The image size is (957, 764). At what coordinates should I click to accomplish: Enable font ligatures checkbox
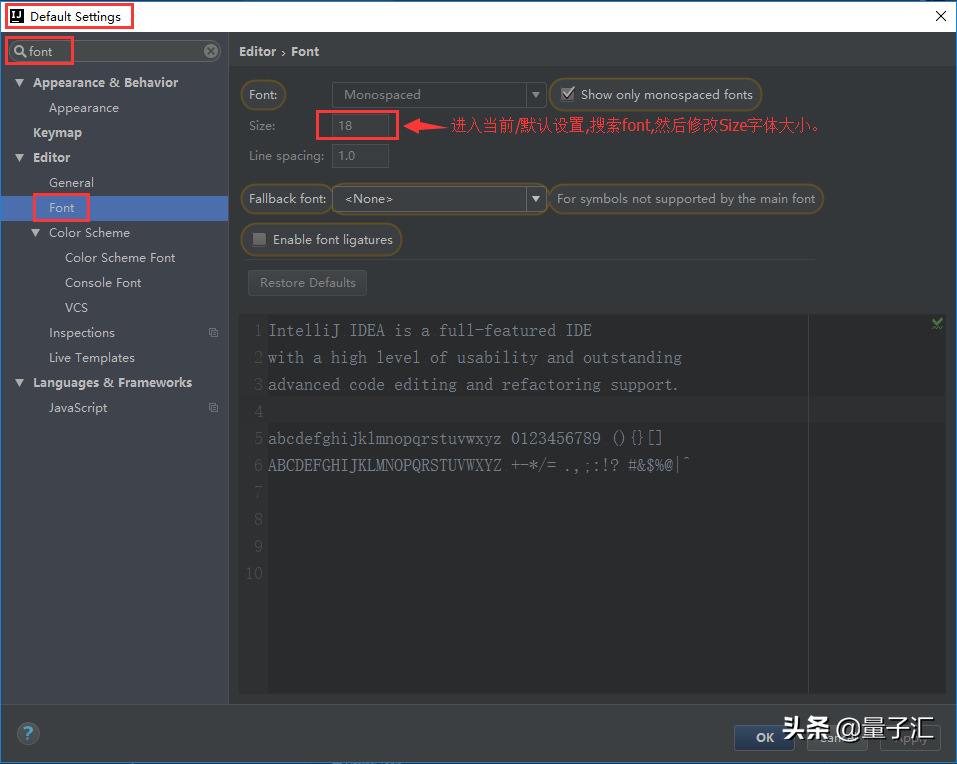(x=259, y=239)
